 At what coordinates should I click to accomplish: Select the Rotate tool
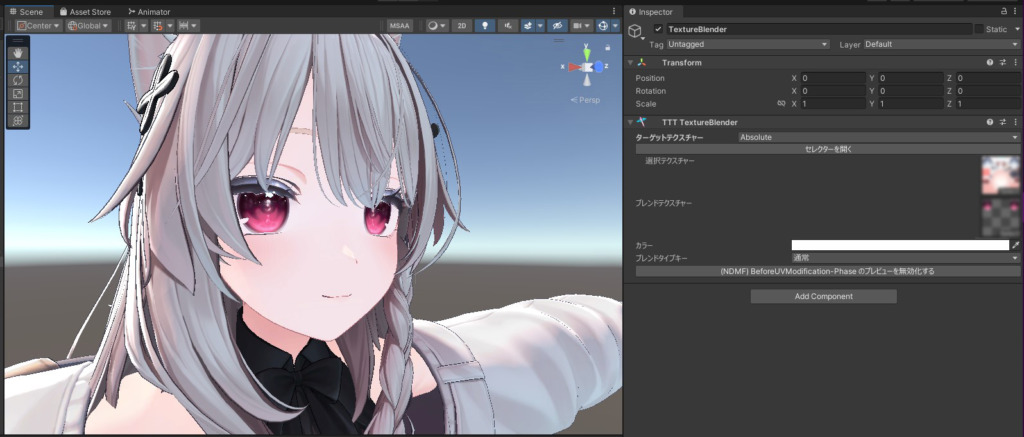[x=18, y=80]
